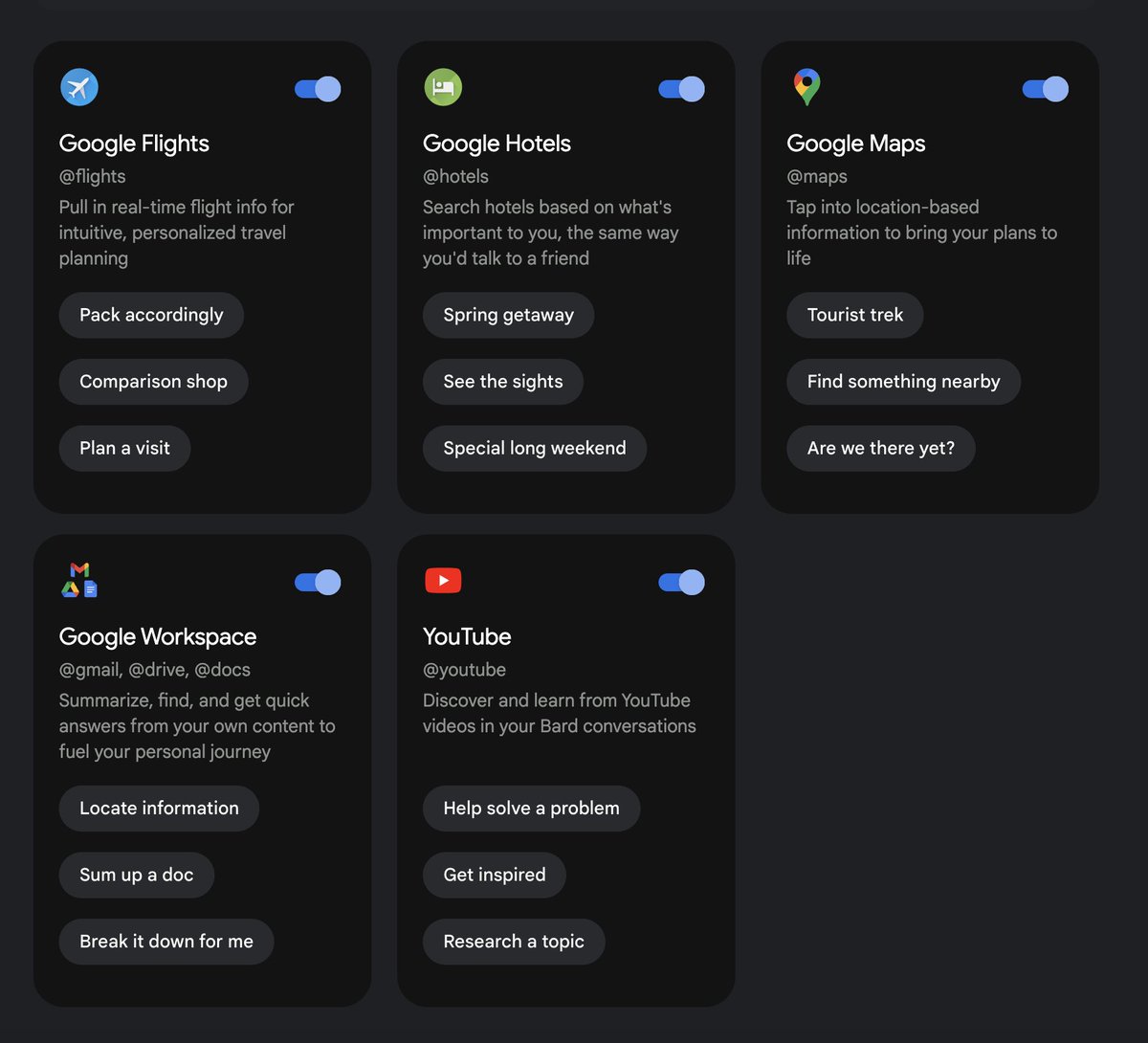
Task: Disable the Google Flights extension toggle
Action: pyautogui.click(x=318, y=89)
